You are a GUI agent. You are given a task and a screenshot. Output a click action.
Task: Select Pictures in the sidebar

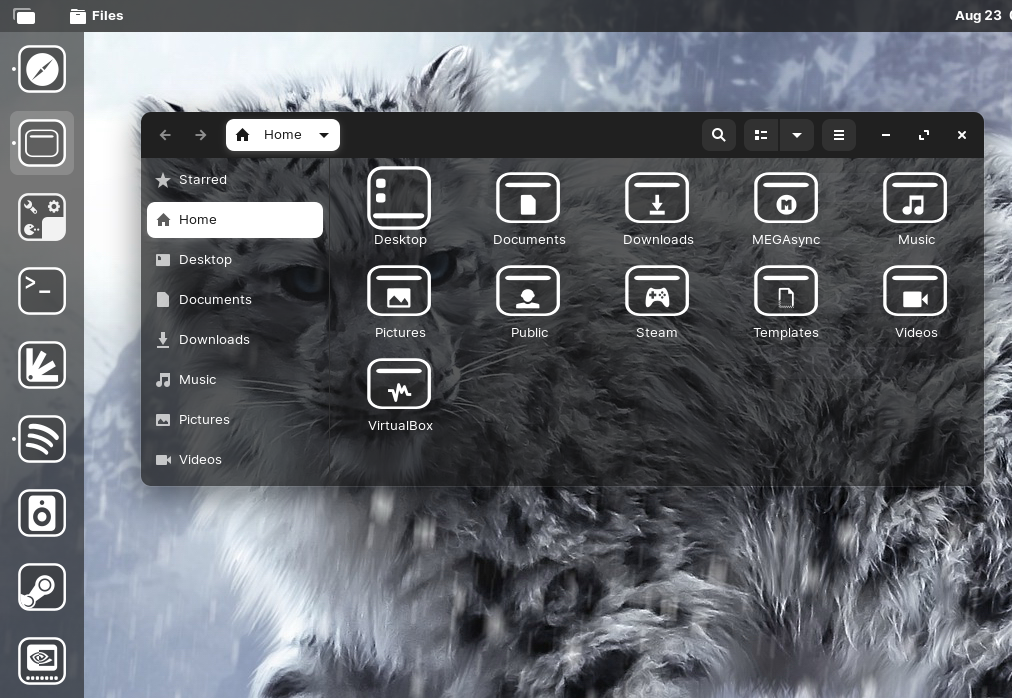click(235, 420)
